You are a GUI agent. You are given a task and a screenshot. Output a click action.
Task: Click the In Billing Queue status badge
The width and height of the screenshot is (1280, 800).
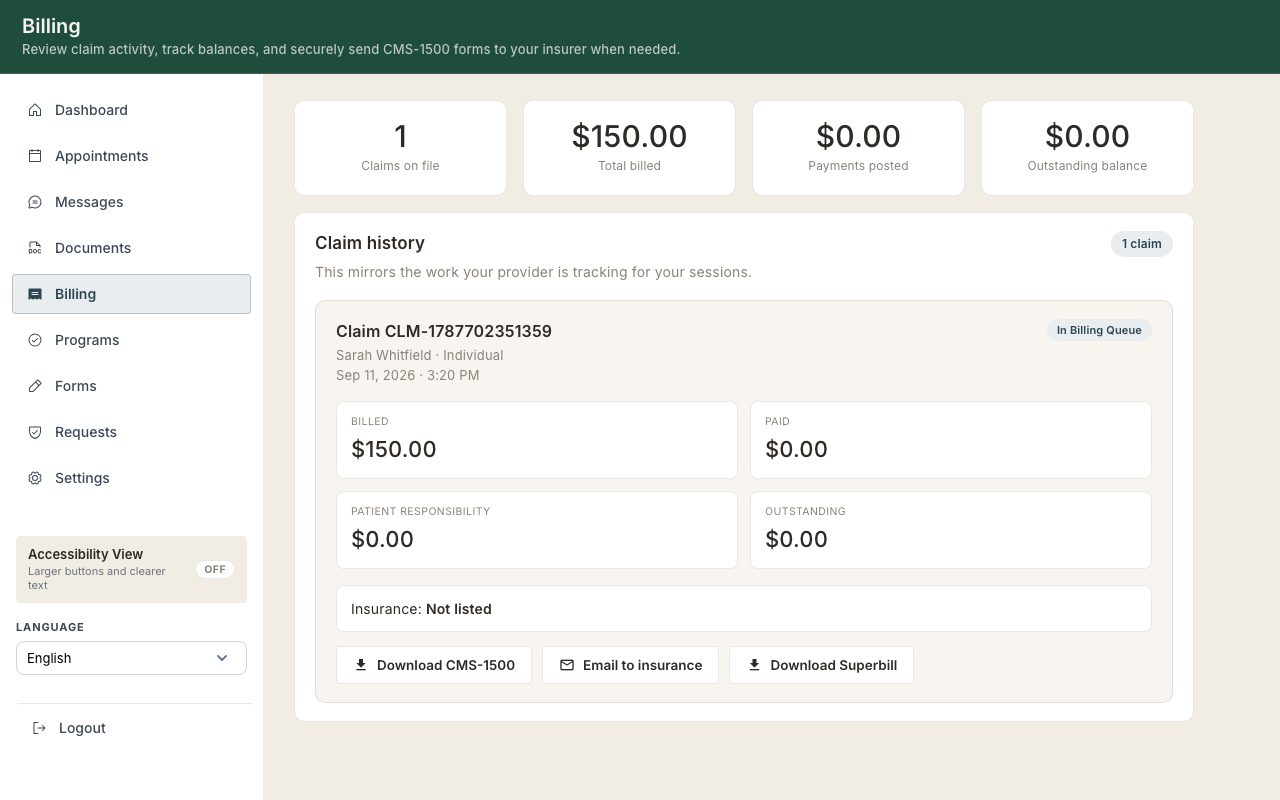[x=1099, y=330]
